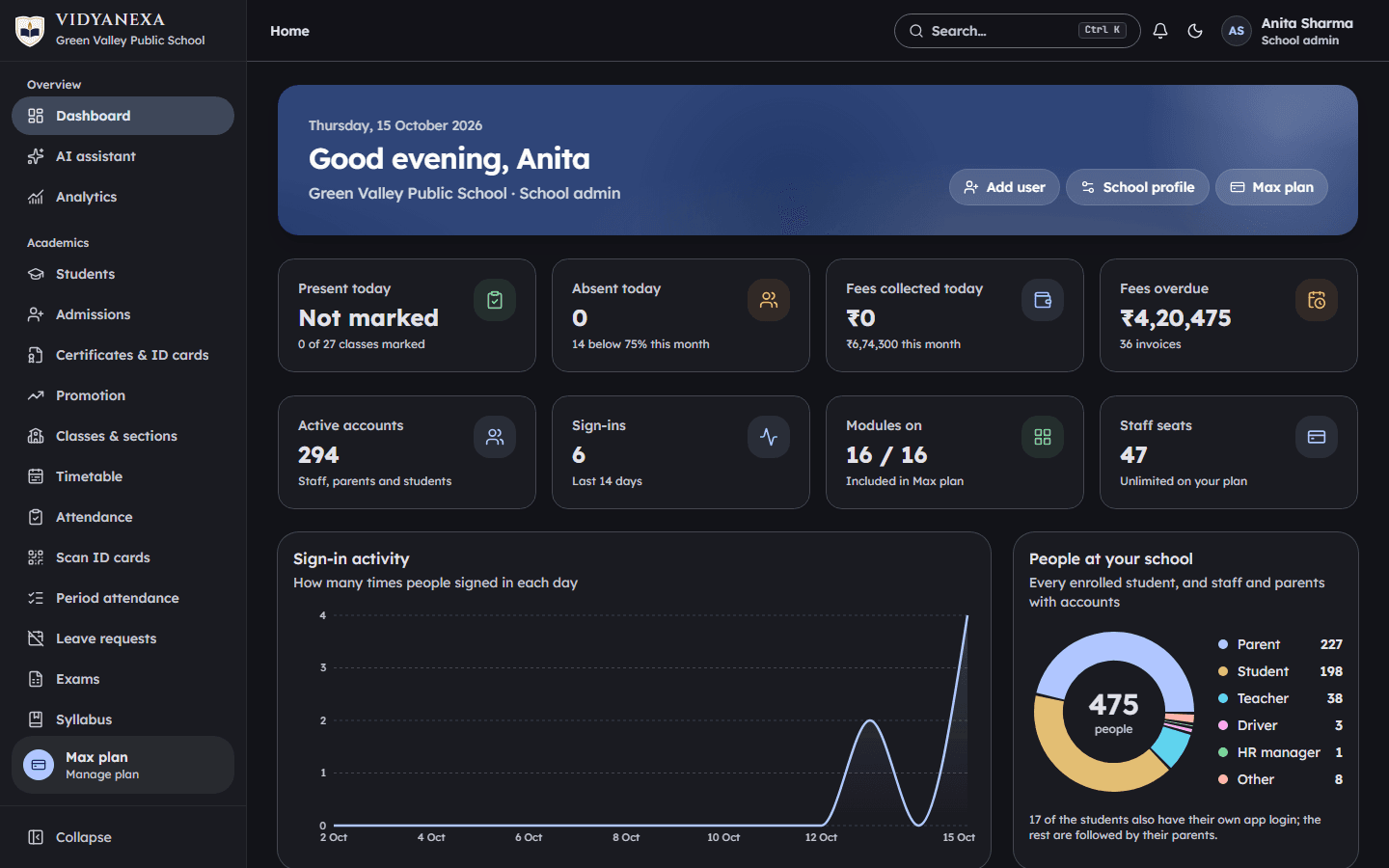This screenshot has height=868, width=1389.
Task: Click the Fees overdue calendar icon
Action: (x=1317, y=300)
